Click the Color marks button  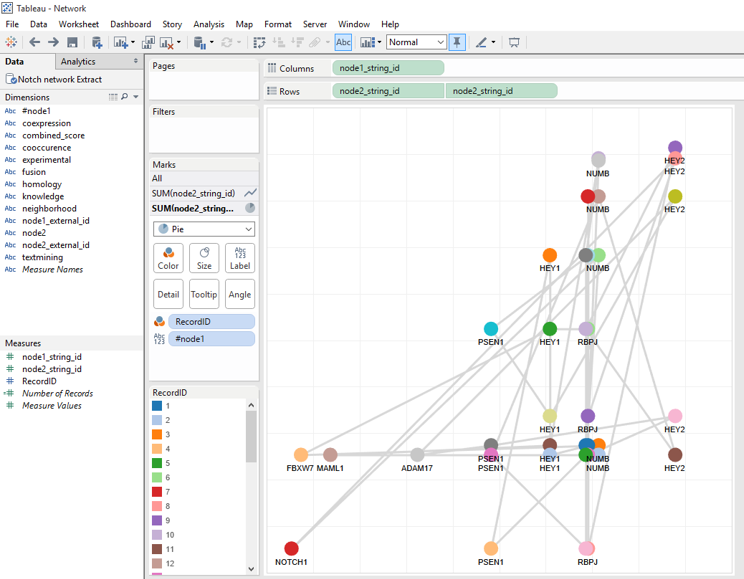pos(168,258)
